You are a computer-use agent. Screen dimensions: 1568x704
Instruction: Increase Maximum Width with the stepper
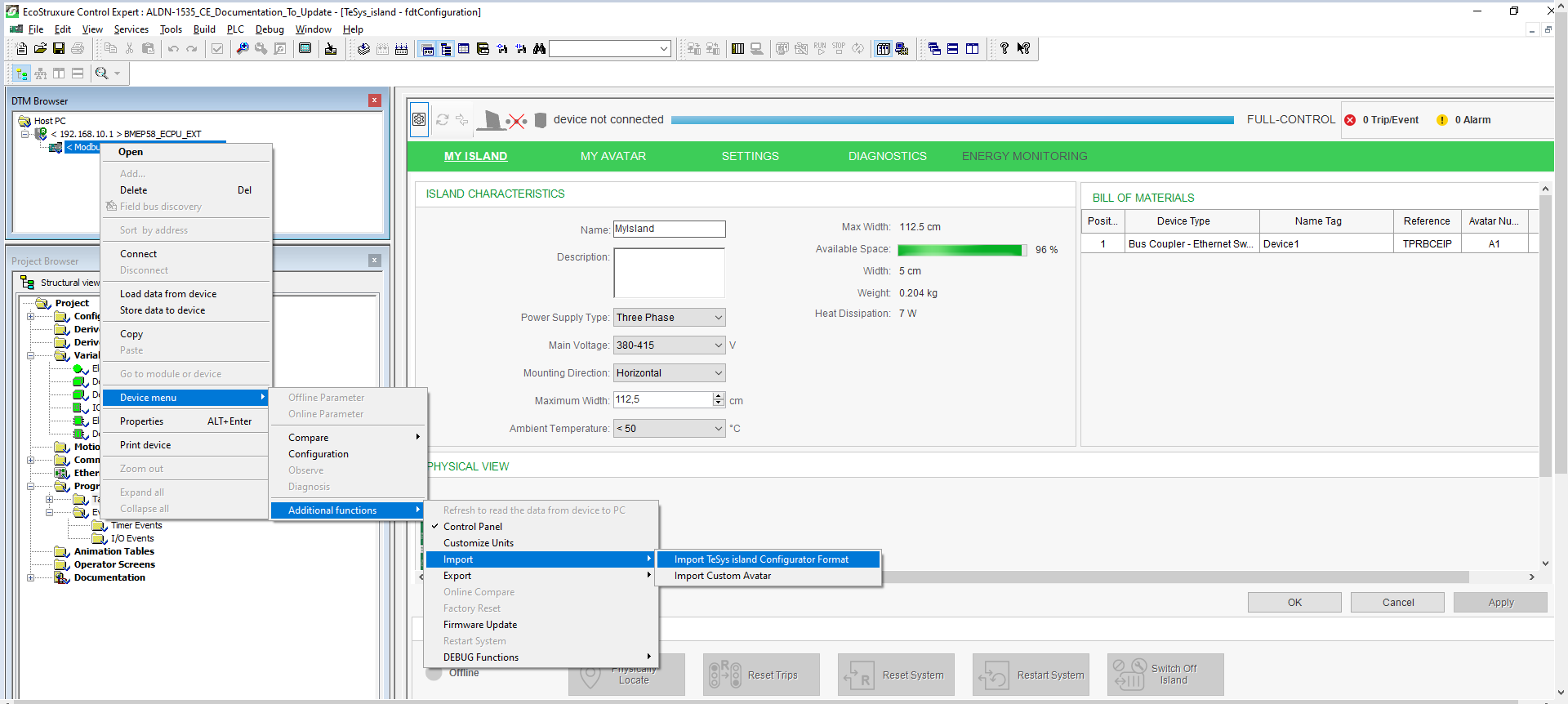(x=719, y=396)
